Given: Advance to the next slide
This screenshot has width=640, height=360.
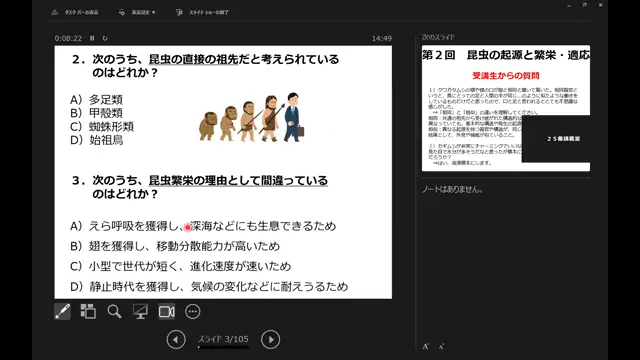Looking at the screenshot, I should tap(271, 339).
